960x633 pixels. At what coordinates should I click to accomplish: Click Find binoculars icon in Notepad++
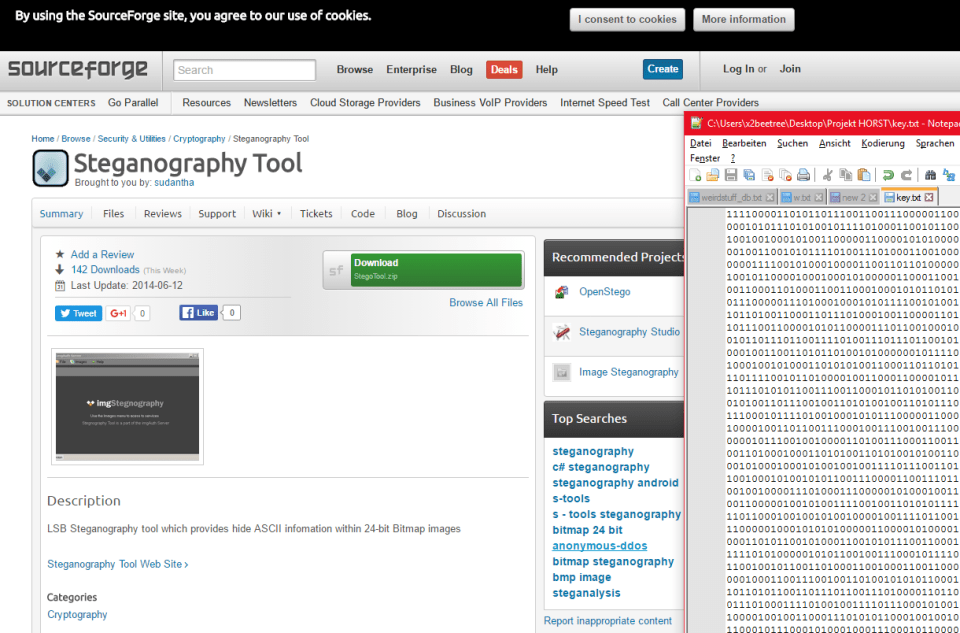coord(931,175)
